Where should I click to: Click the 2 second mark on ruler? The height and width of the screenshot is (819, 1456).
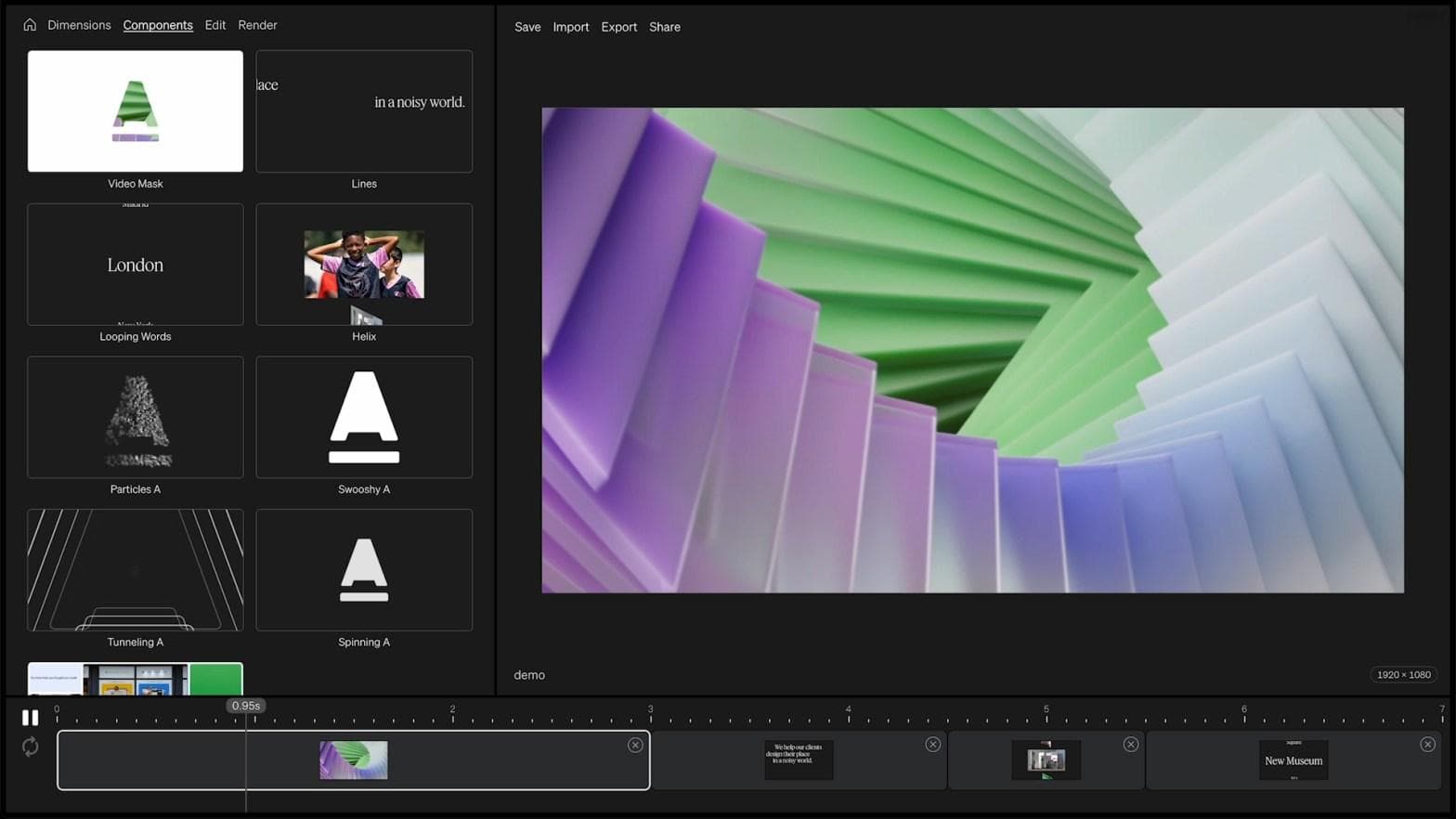pyautogui.click(x=452, y=709)
